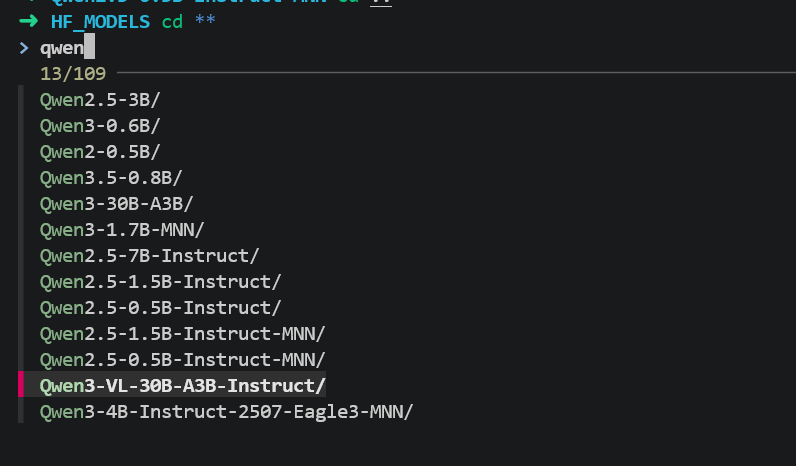The image size is (796, 466).
Task: Choose the Qwen3-30B-A3B/ entry
Action: coord(116,203)
